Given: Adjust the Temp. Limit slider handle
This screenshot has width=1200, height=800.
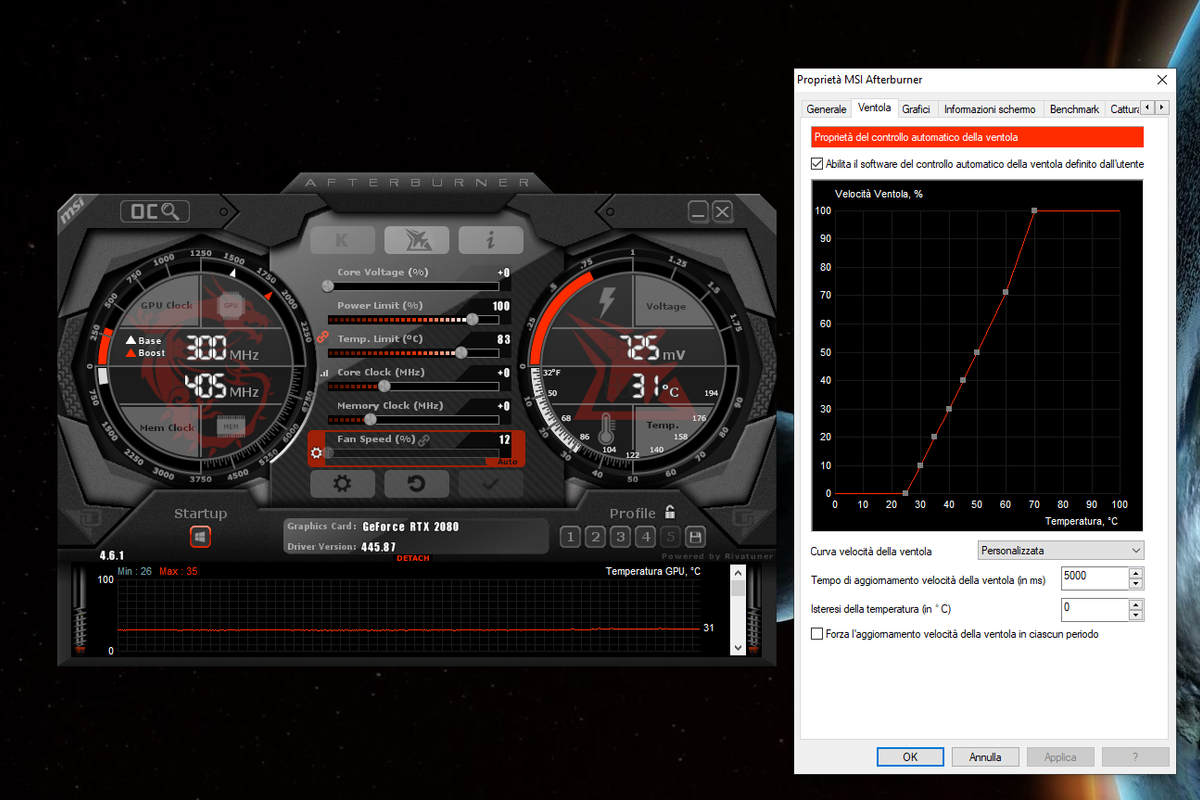Looking at the screenshot, I should [x=461, y=352].
